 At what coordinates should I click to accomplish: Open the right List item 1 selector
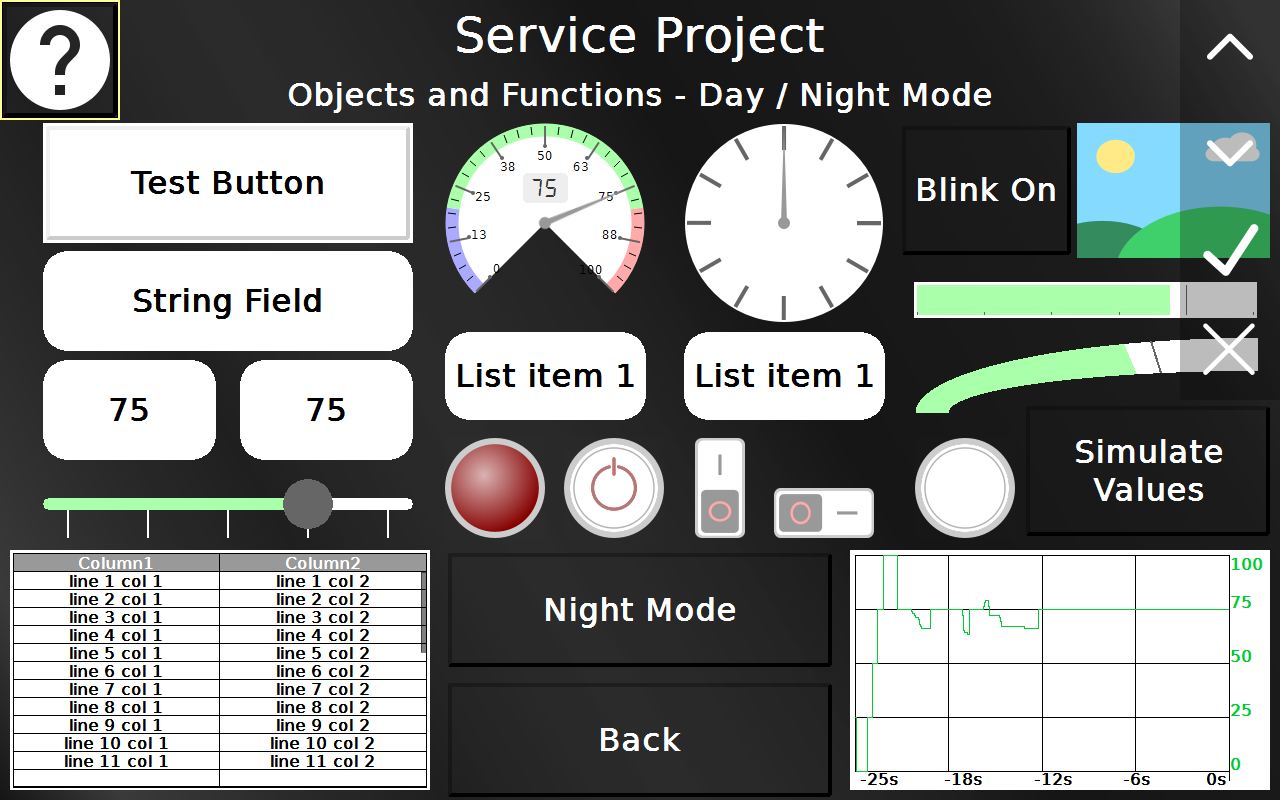(784, 376)
